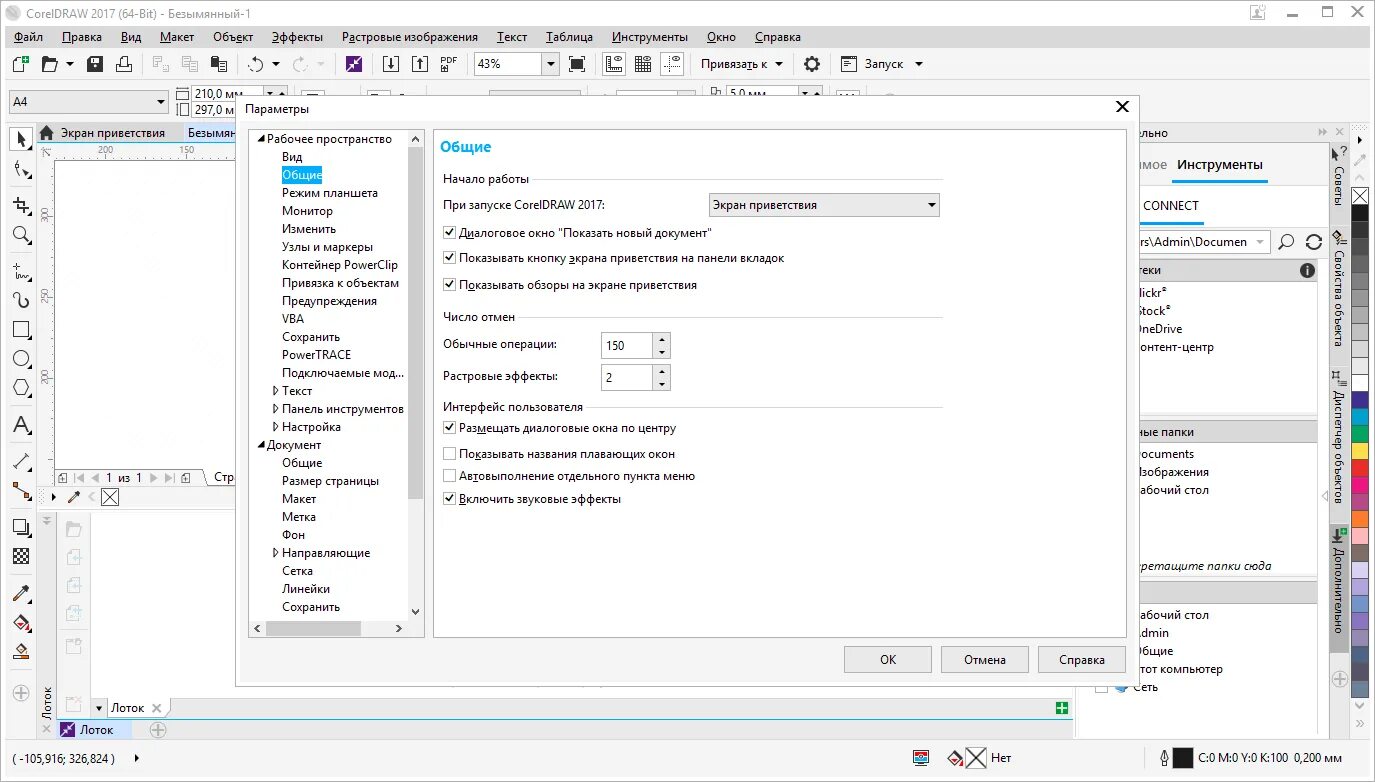The height and width of the screenshot is (782, 1375).
Task: Click the options tree horizontal scrollbar
Action: coord(314,628)
